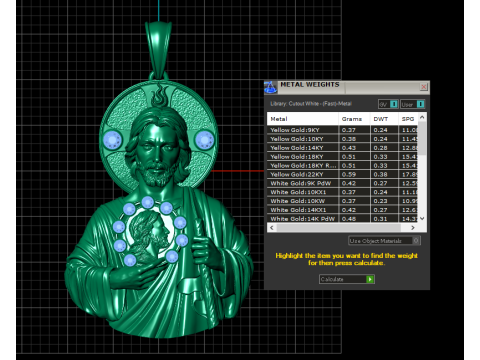Viewport: 480px width, 360px height.
Task: Select the White Gold:14K PdW row
Action: click(x=342, y=219)
